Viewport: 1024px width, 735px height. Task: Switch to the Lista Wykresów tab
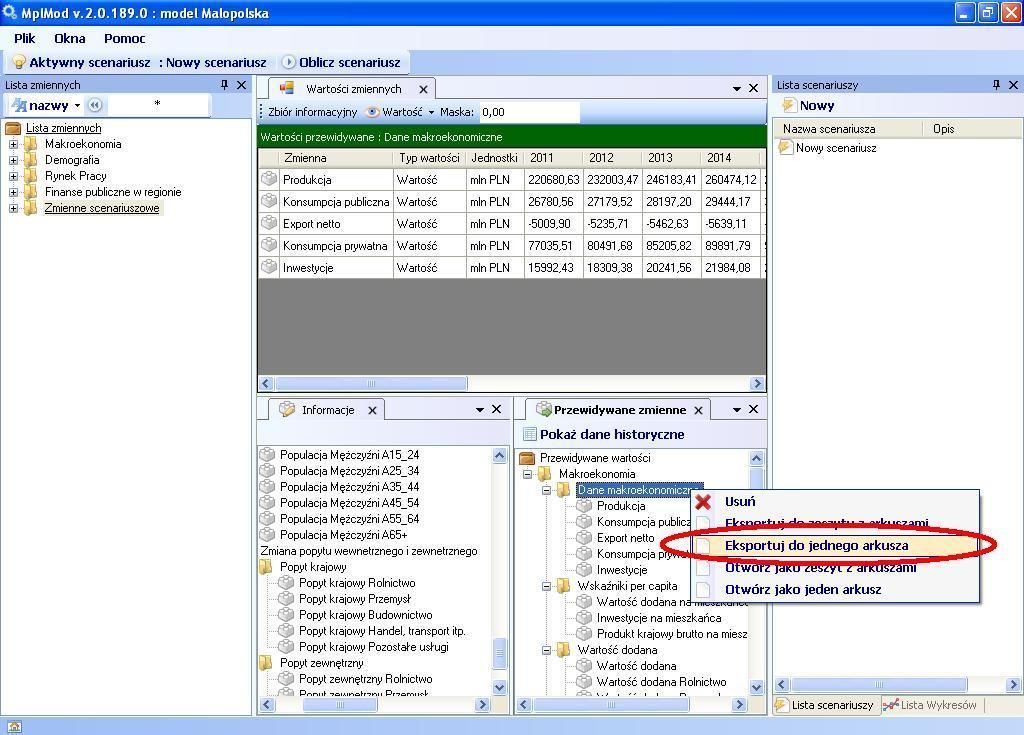pyautogui.click(x=930, y=705)
